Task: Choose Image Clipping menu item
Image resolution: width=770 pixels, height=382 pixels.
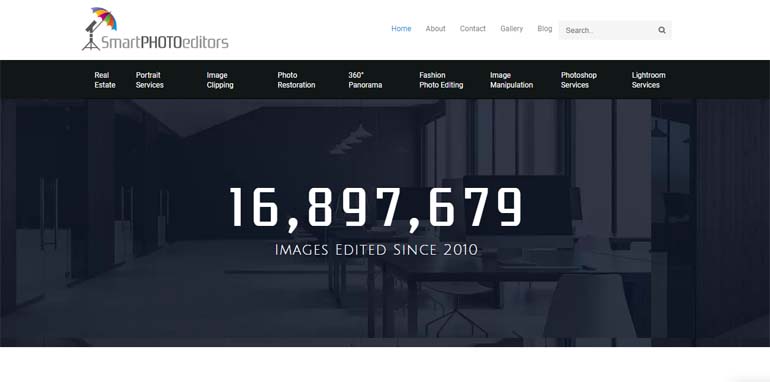Action: (x=220, y=80)
